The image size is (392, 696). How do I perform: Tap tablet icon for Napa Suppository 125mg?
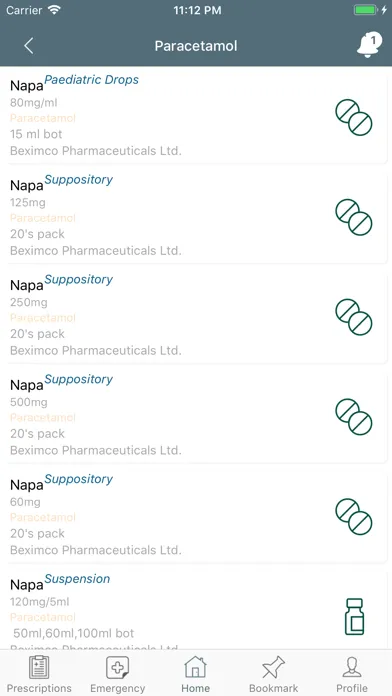[x=354, y=217]
